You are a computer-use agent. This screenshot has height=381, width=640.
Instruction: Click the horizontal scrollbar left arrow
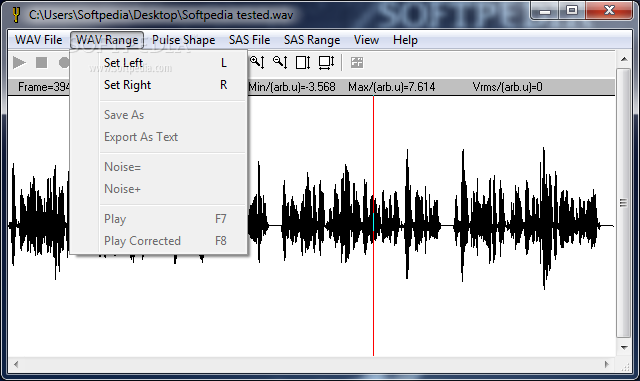click(x=16, y=364)
